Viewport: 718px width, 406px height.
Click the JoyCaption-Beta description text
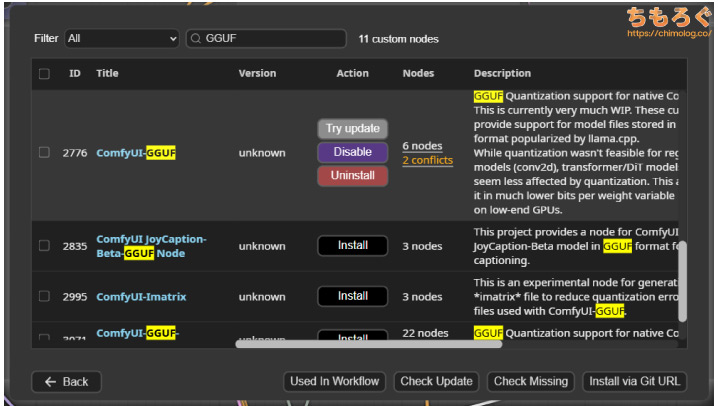click(x=576, y=246)
